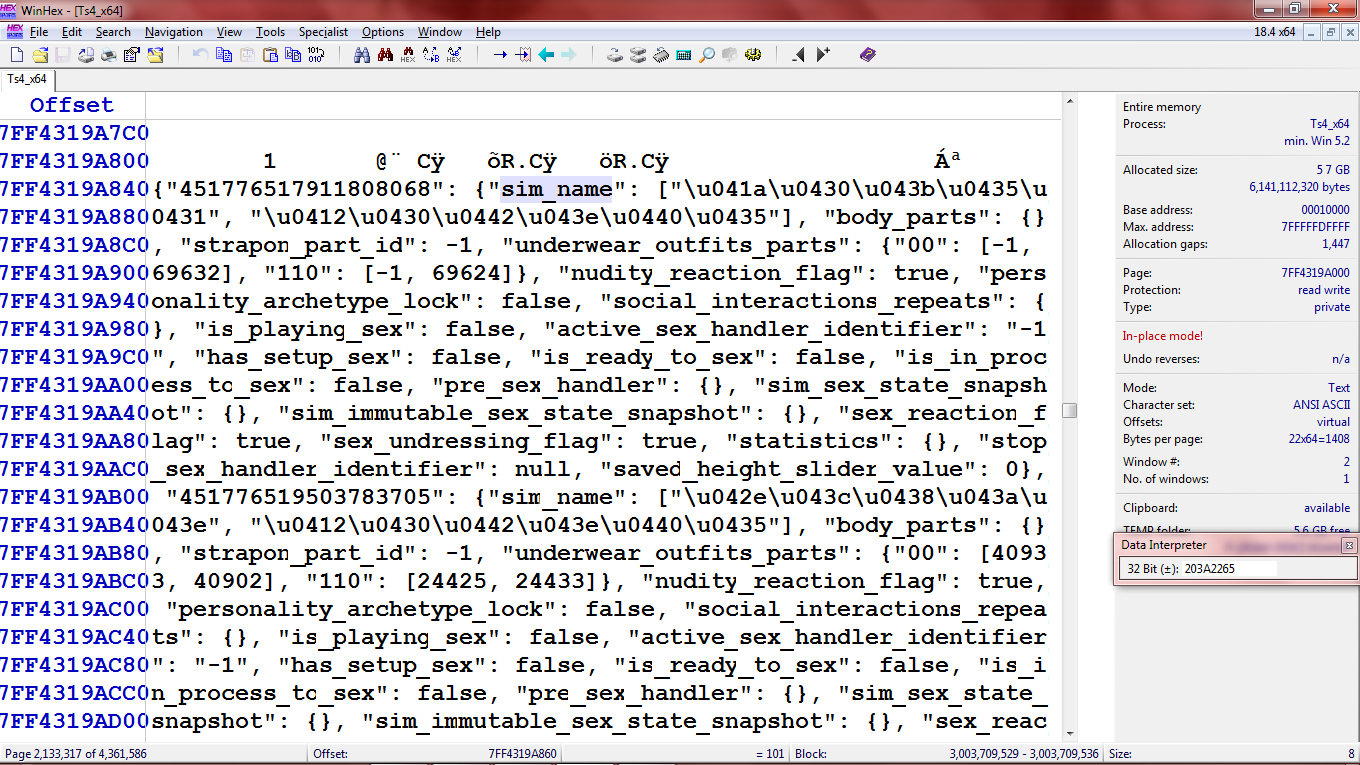Click the 'ANSI ASCII' character set value
1360x765 pixels.
tap(1321, 405)
